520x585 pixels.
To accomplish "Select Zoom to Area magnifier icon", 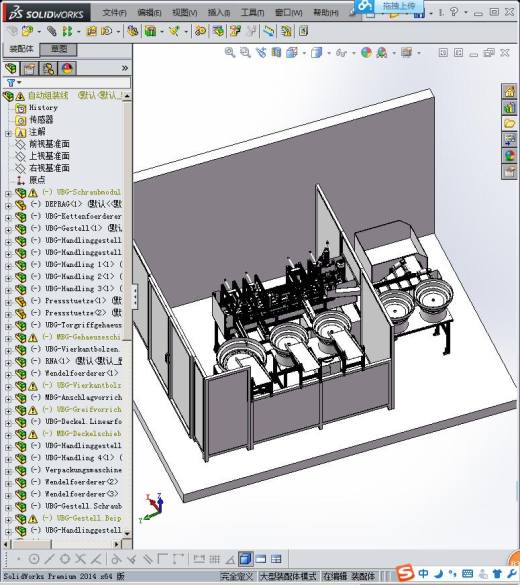I will pos(245,53).
